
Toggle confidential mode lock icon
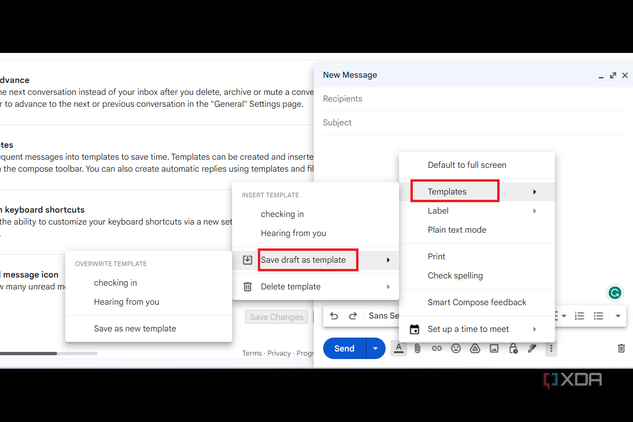(x=513, y=348)
